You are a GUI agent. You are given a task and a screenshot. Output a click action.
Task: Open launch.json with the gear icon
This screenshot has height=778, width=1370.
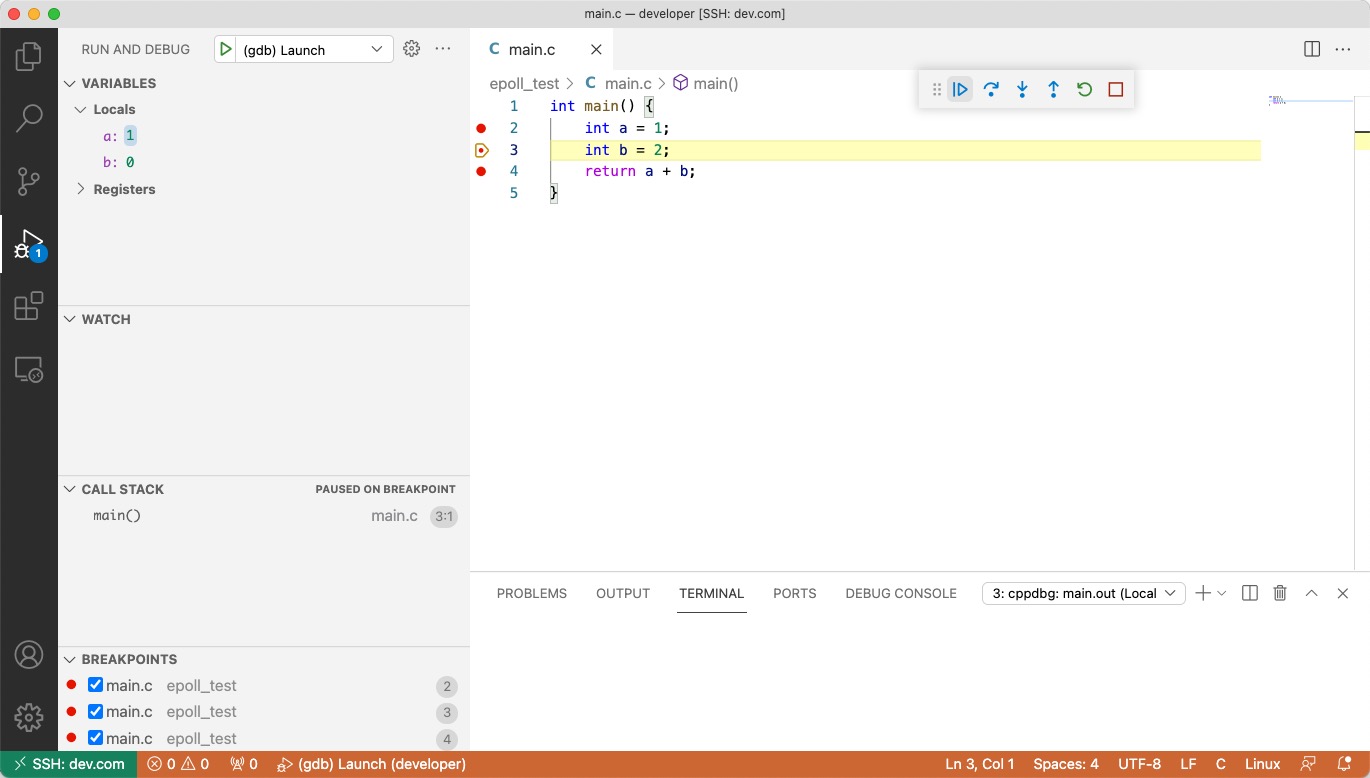click(411, 49)
